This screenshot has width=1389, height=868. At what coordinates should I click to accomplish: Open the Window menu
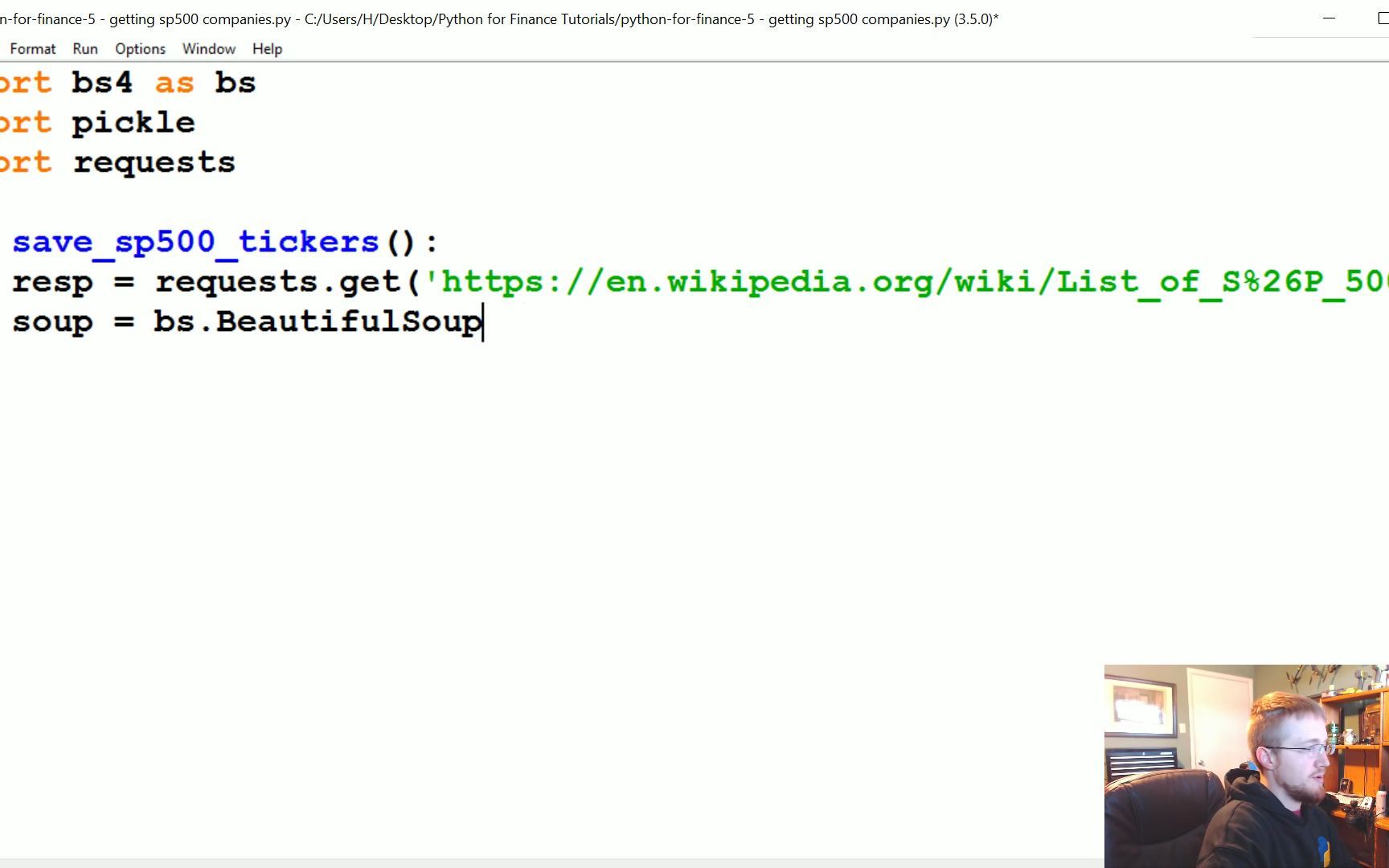[209, 49]
